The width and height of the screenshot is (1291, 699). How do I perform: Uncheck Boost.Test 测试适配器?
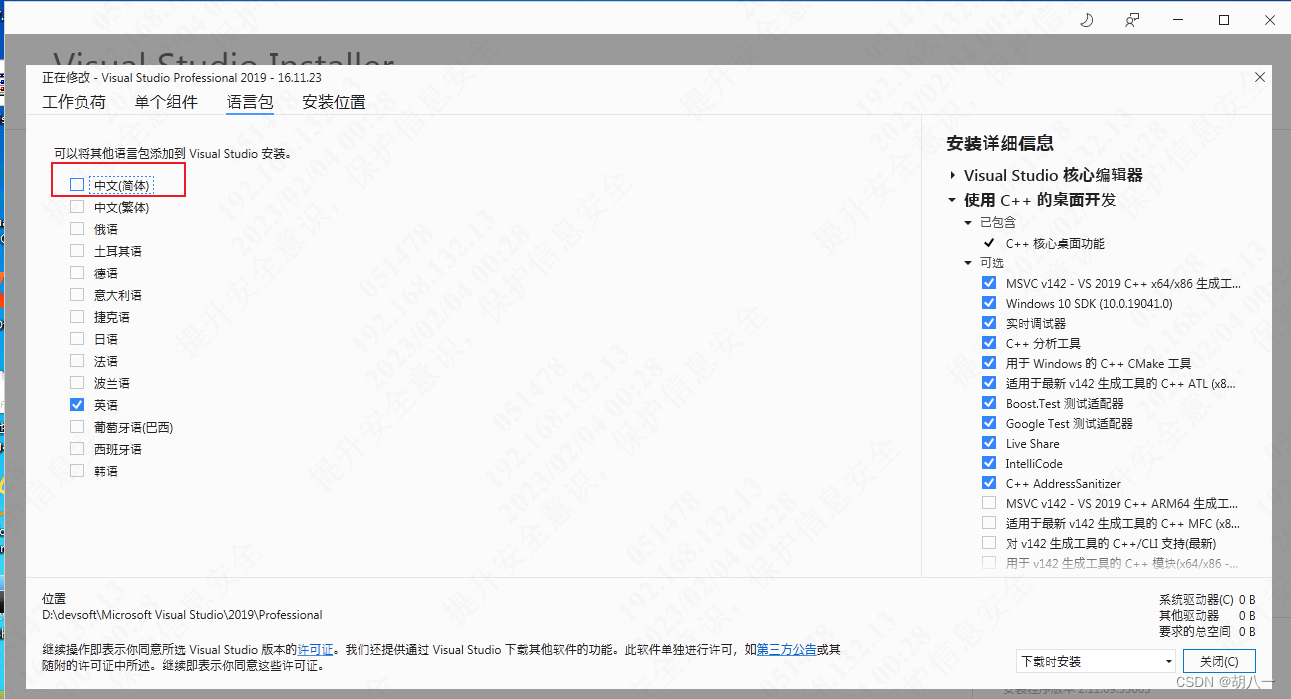click(x=989, y=403)
